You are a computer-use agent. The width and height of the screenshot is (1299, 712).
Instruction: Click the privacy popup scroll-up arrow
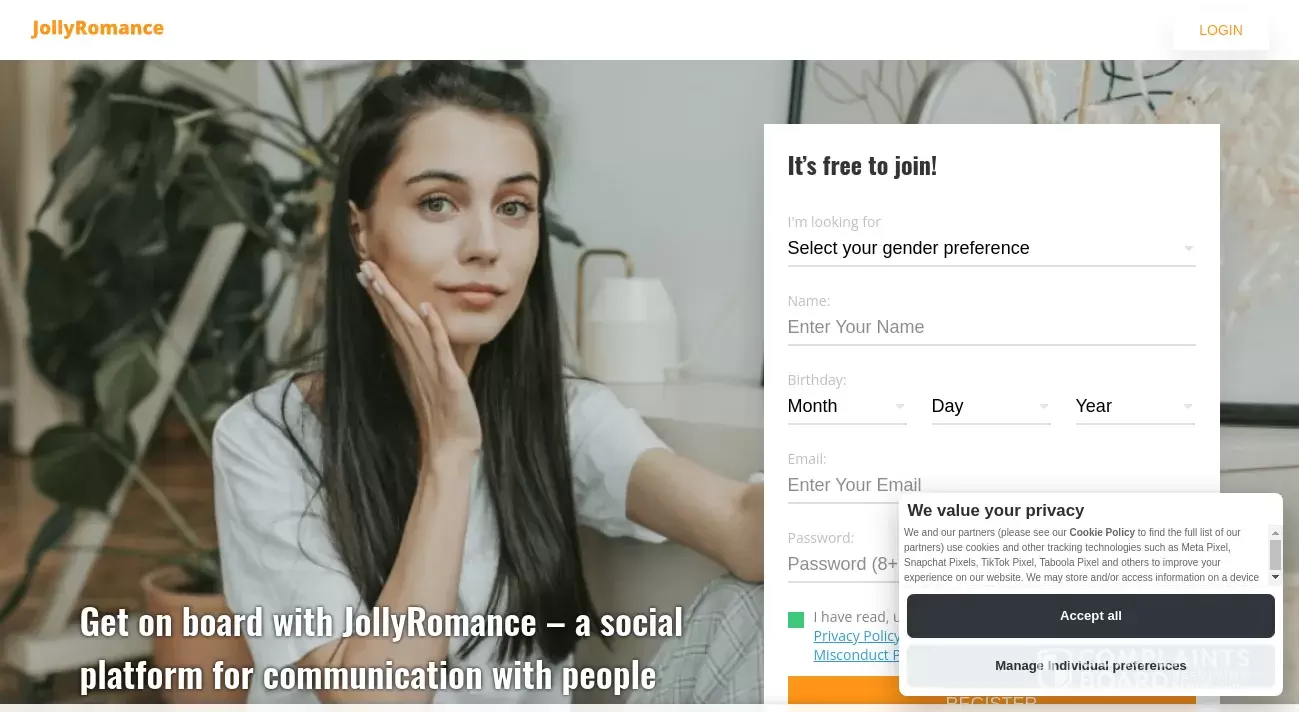pos(1275,532)
